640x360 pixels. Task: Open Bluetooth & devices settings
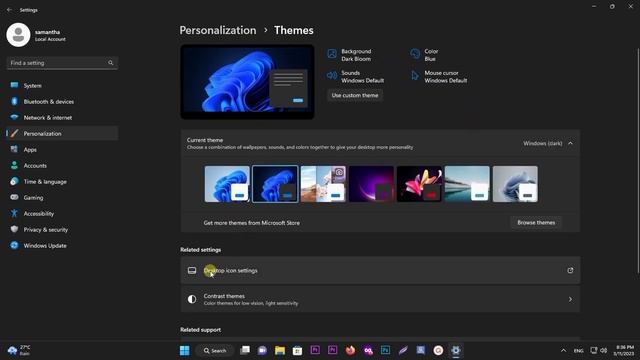click(62, 102)
